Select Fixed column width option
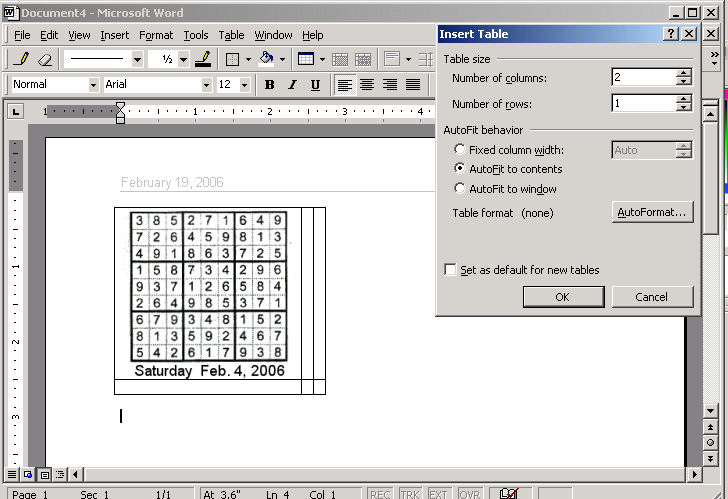The width and height of the screenshot is (728, 499). [x=460, y=150]
